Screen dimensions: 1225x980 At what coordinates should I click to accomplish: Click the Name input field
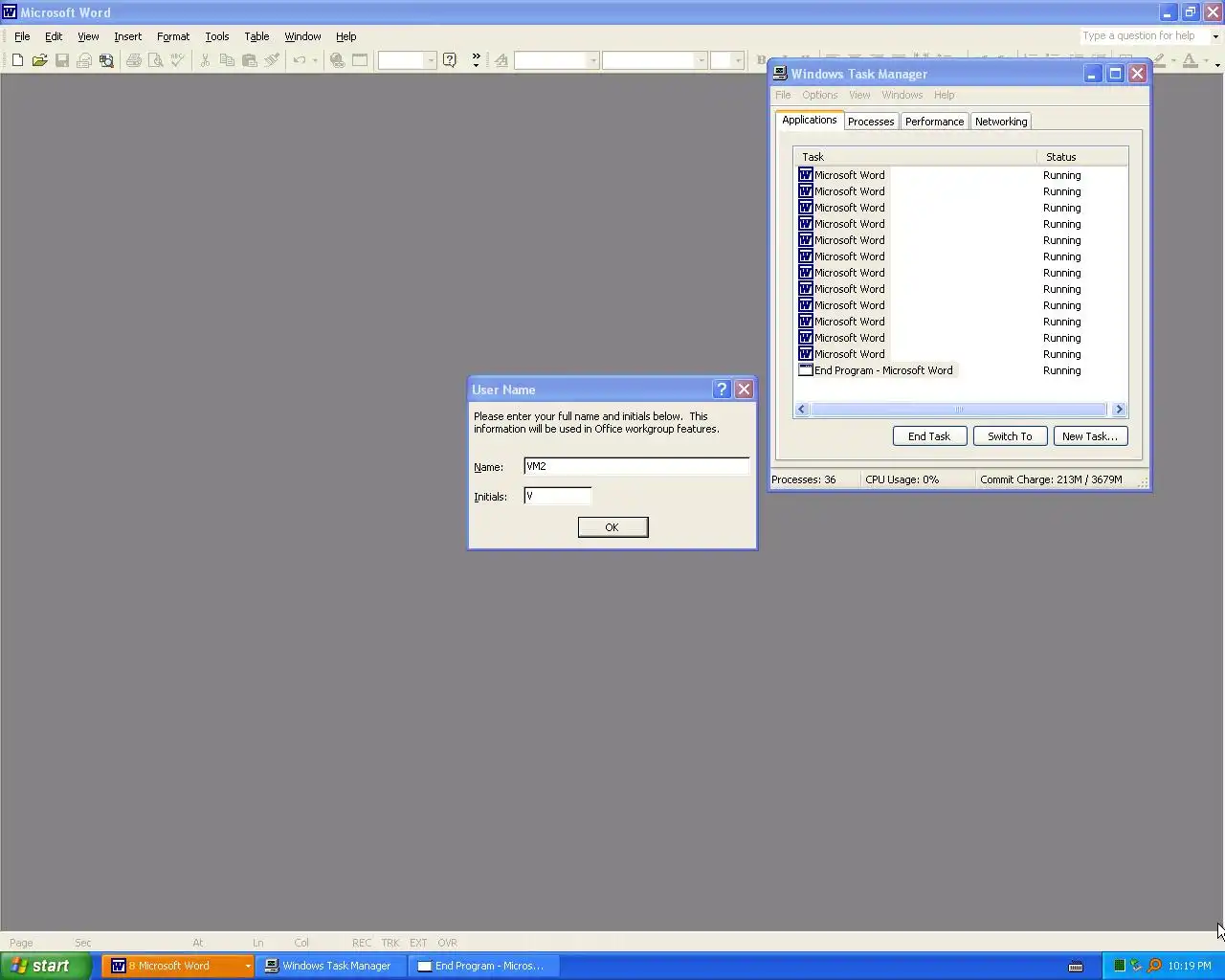point(636,466)
